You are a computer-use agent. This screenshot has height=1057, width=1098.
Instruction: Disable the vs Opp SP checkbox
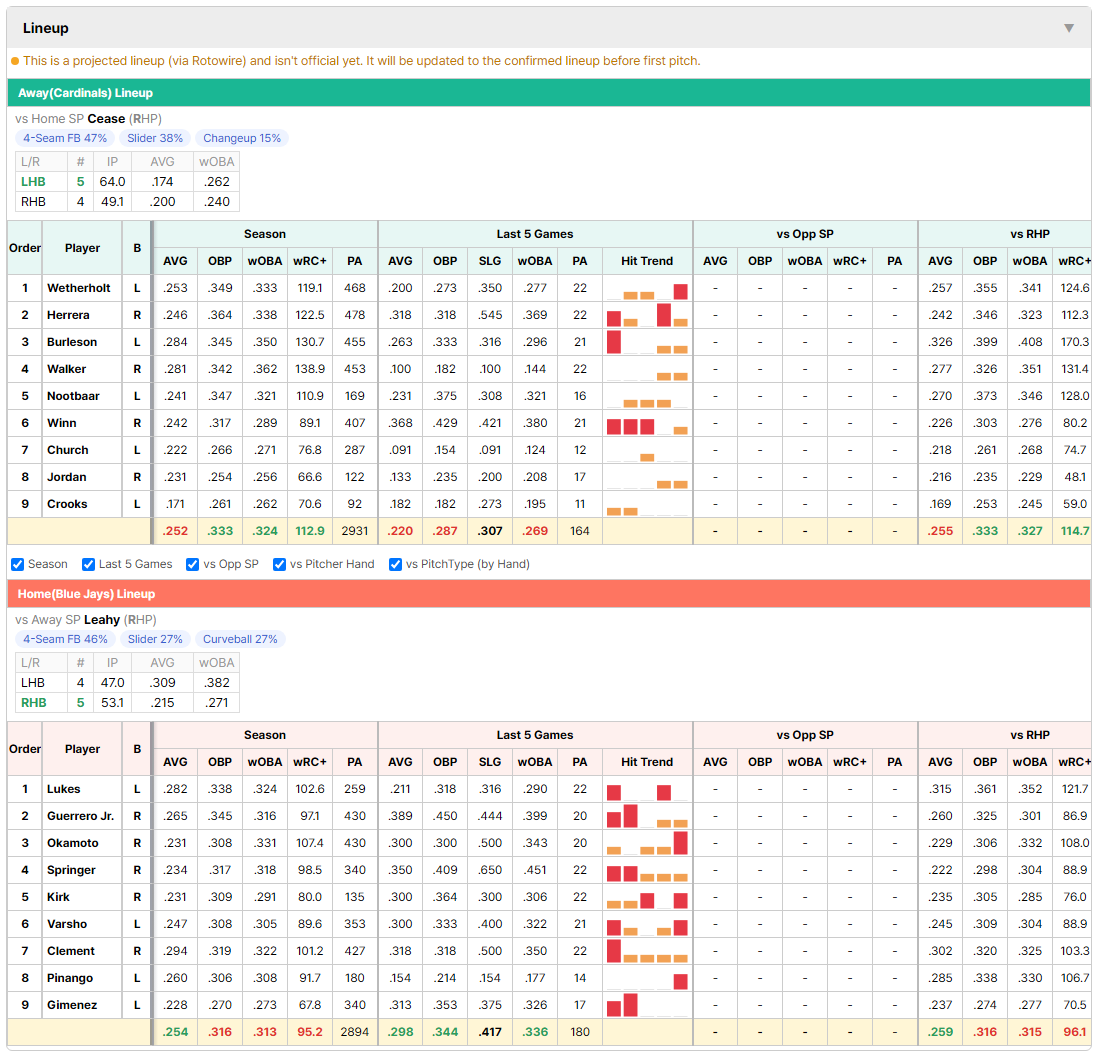193,564
